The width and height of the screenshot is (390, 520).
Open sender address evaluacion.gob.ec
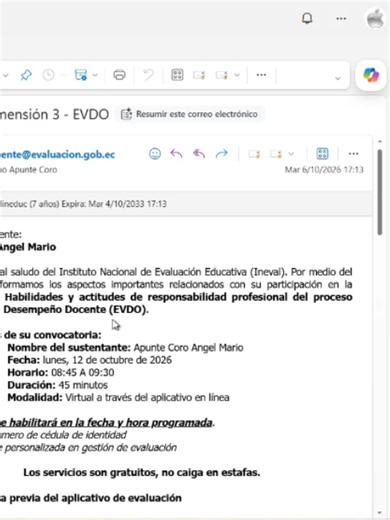coord(57,154)
